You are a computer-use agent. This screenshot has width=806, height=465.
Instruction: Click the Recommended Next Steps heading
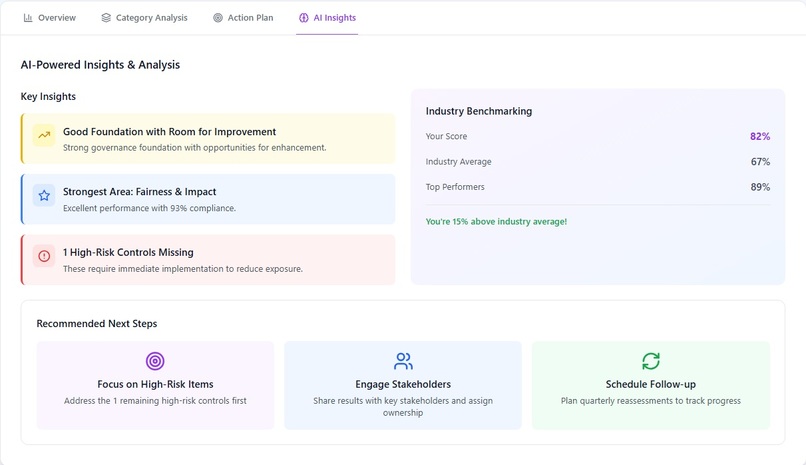pos(97,324)
